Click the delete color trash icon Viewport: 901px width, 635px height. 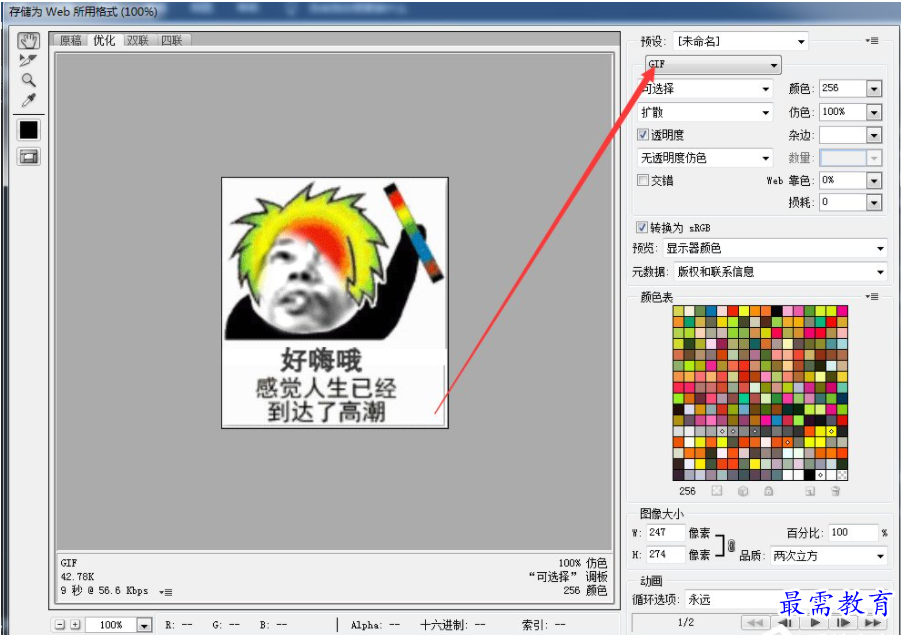click(835, 491)
